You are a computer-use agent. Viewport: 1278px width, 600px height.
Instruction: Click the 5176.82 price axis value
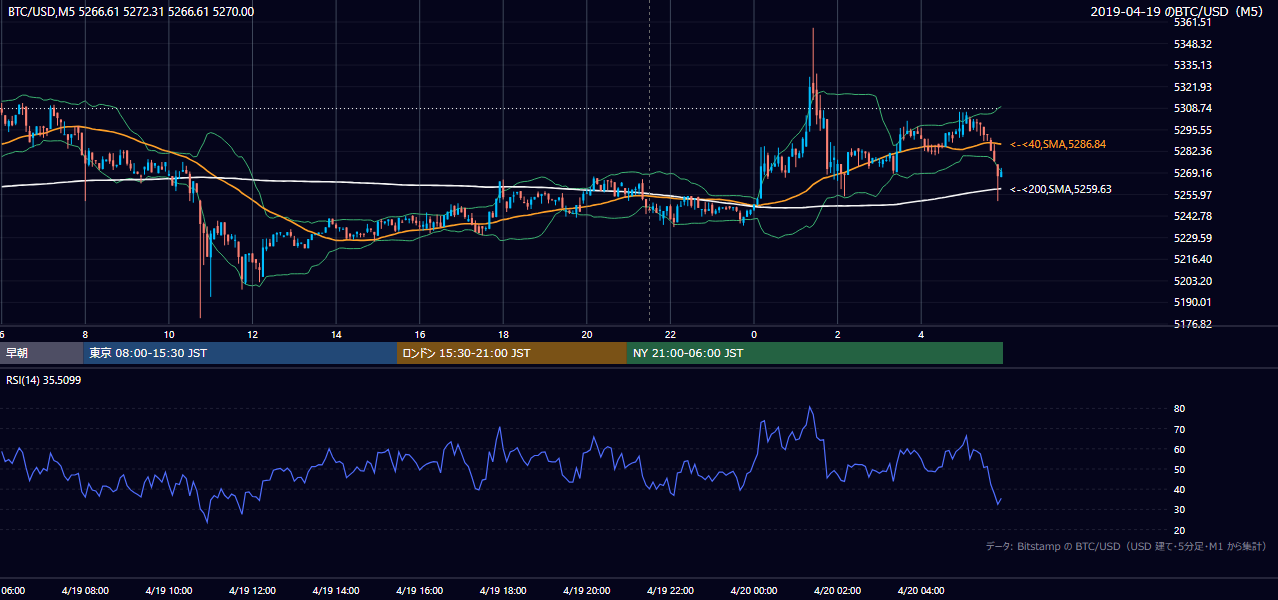click(x=1193, y=324)
